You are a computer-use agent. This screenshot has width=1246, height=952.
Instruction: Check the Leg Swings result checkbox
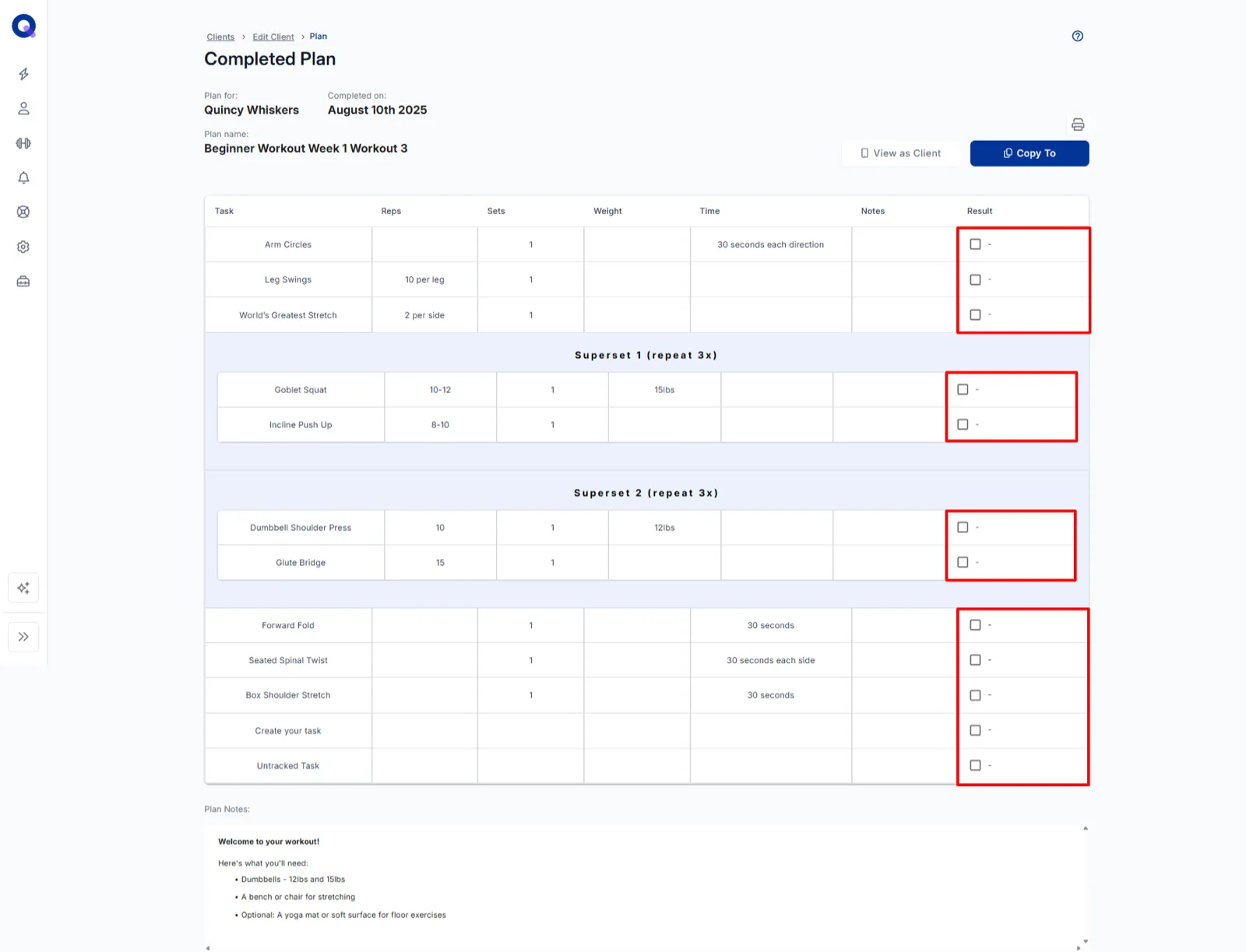(x=975, y=279)
